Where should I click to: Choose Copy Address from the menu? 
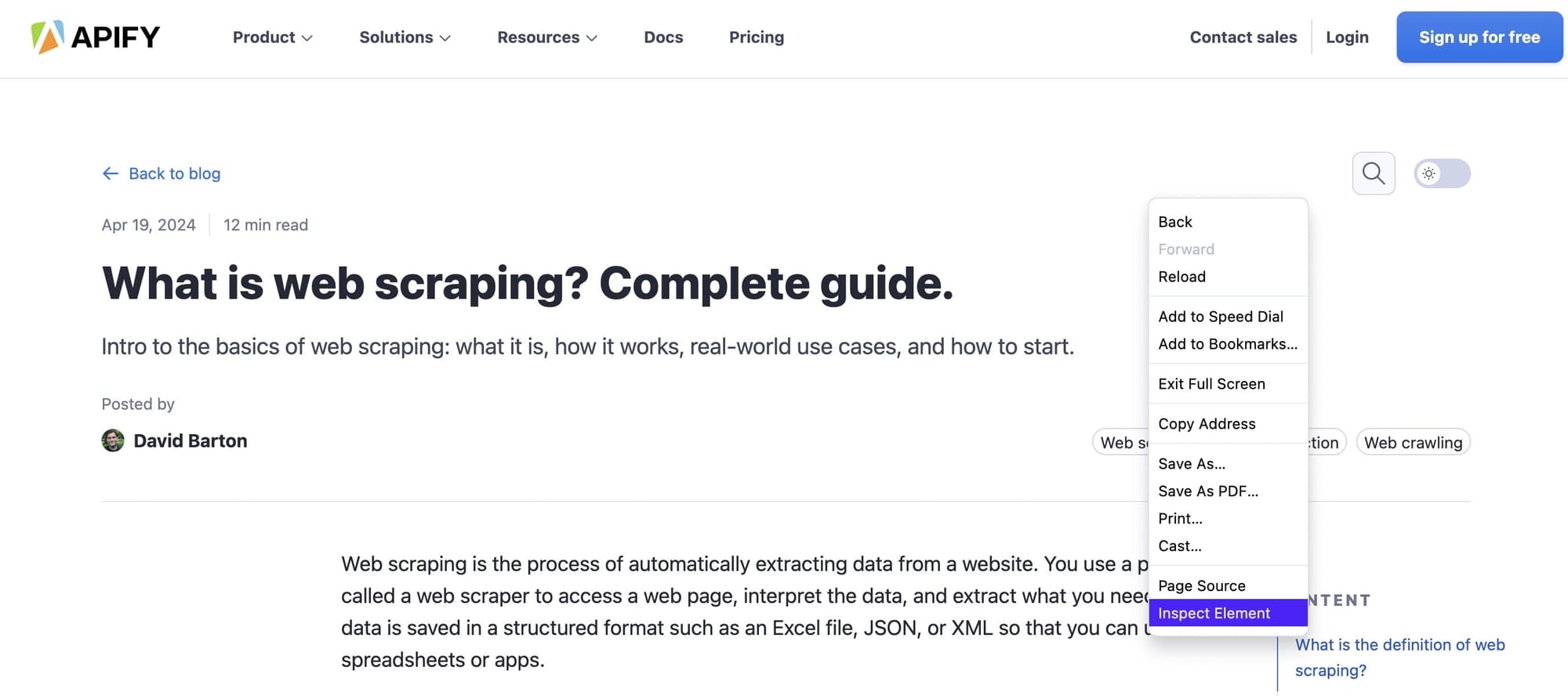pyautogui.click(x=1228, y=424)
